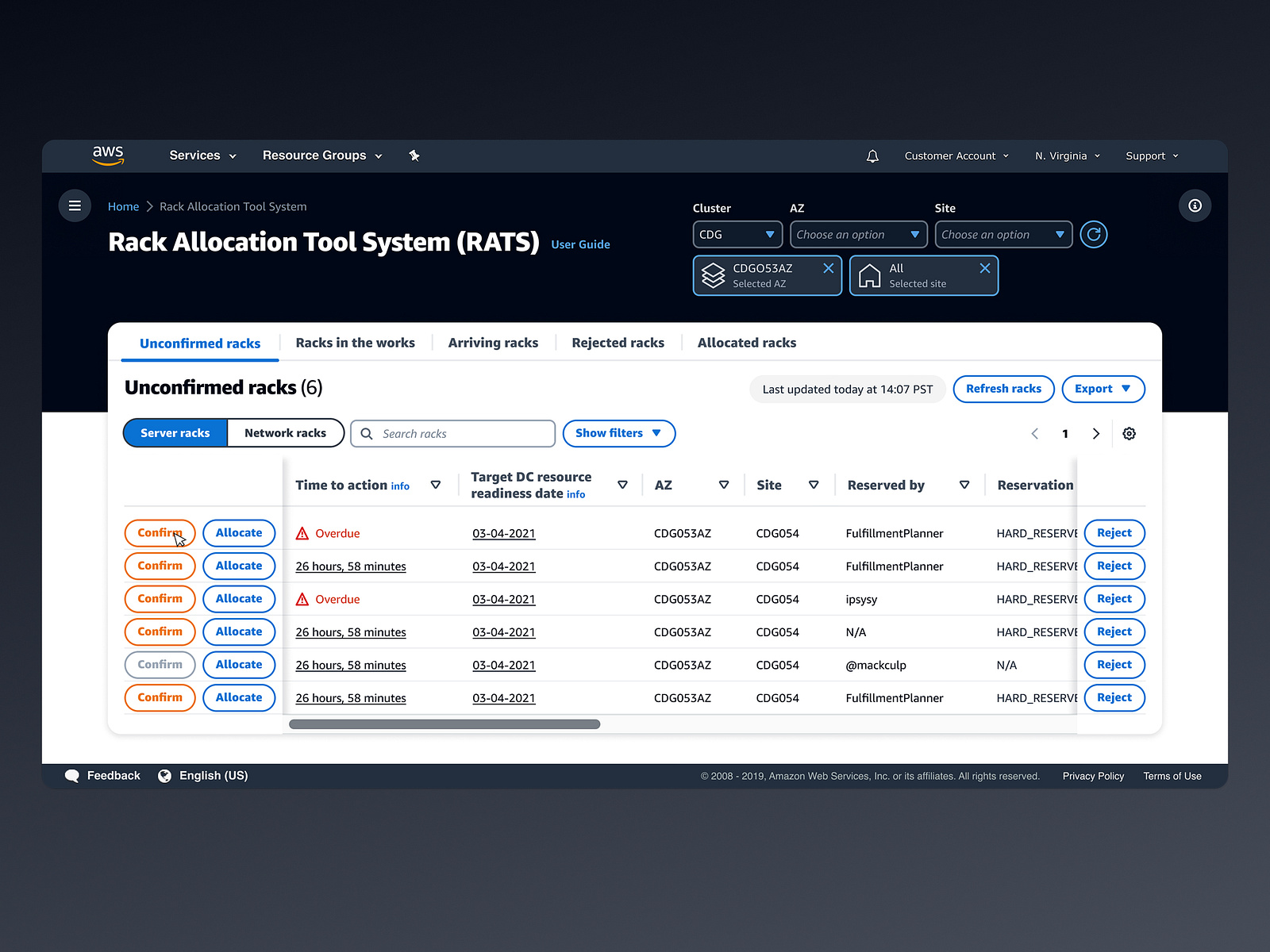Expand the Show filters dropdown
1270x952 pixels.
point(618,433)
